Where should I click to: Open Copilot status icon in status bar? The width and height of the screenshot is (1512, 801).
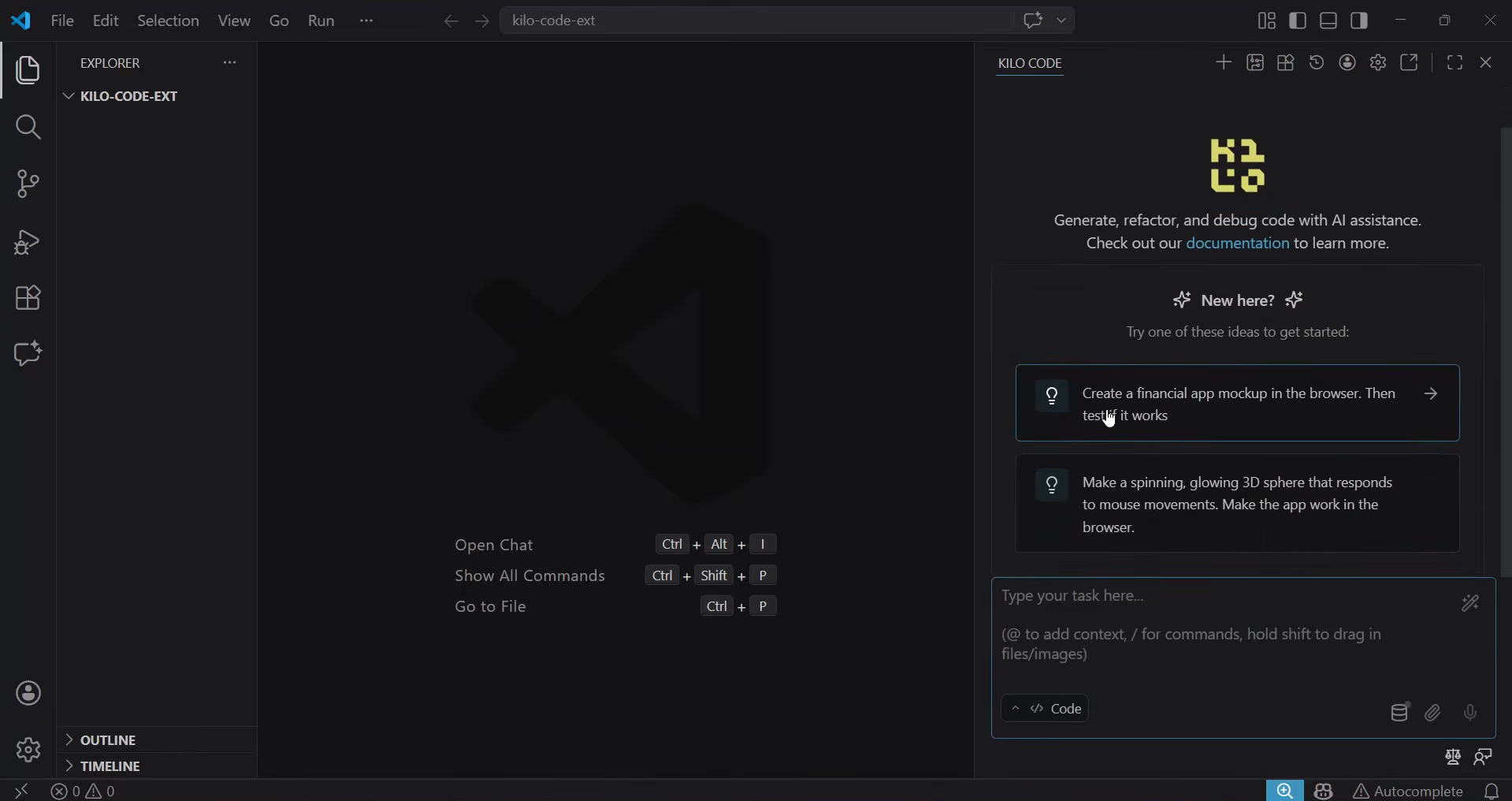point(1324,791)
